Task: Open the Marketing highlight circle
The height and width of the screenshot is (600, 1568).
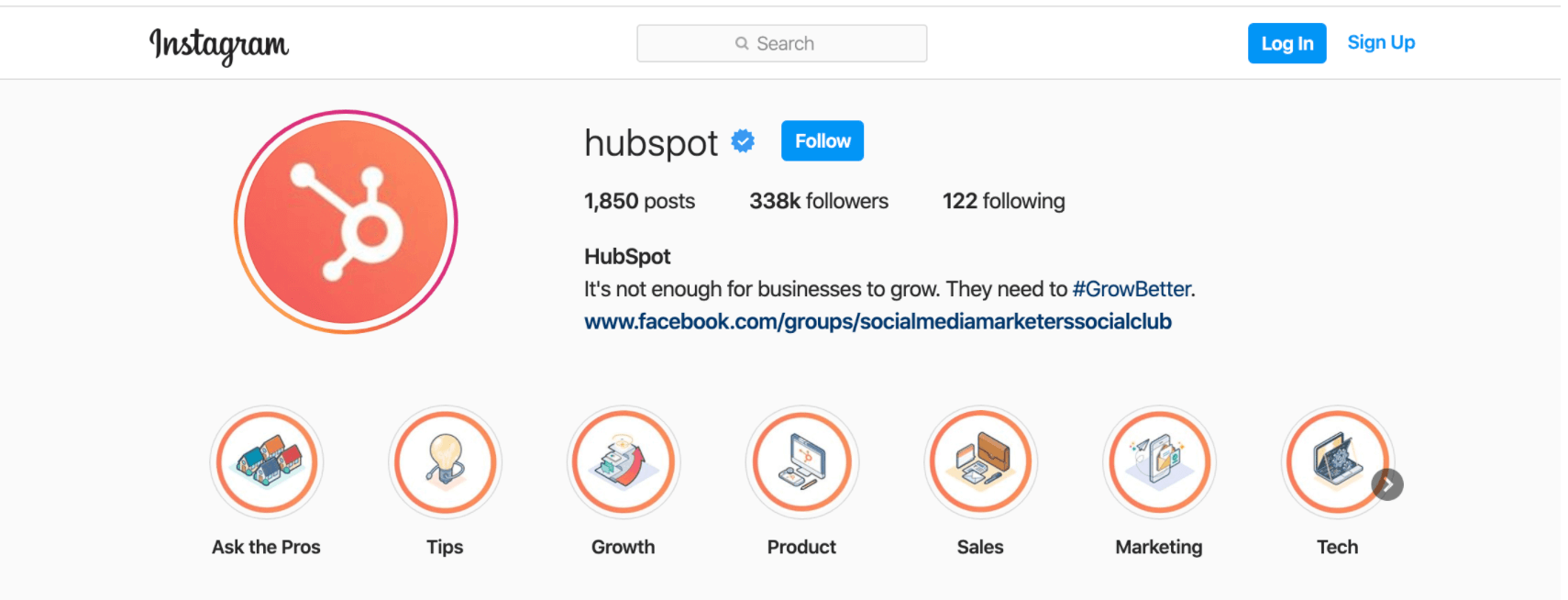Action: 1159,462
